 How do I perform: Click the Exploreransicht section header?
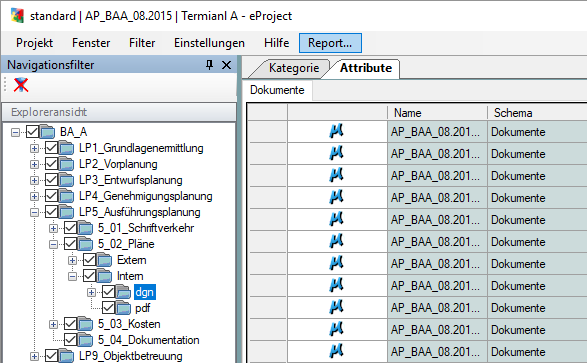click(x=119, y=112)
